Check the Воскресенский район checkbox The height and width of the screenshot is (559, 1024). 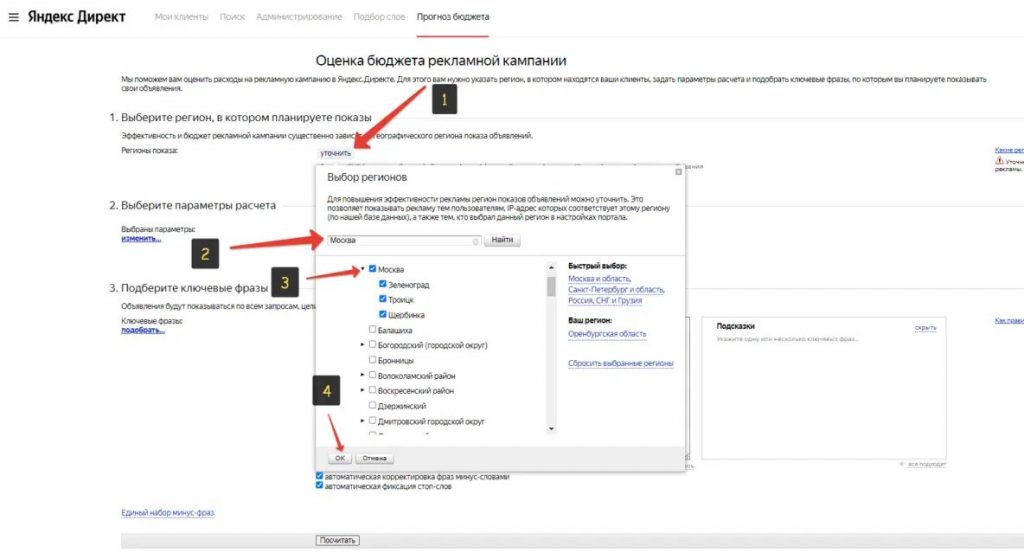pyautogui.click(x=372, y=390)
